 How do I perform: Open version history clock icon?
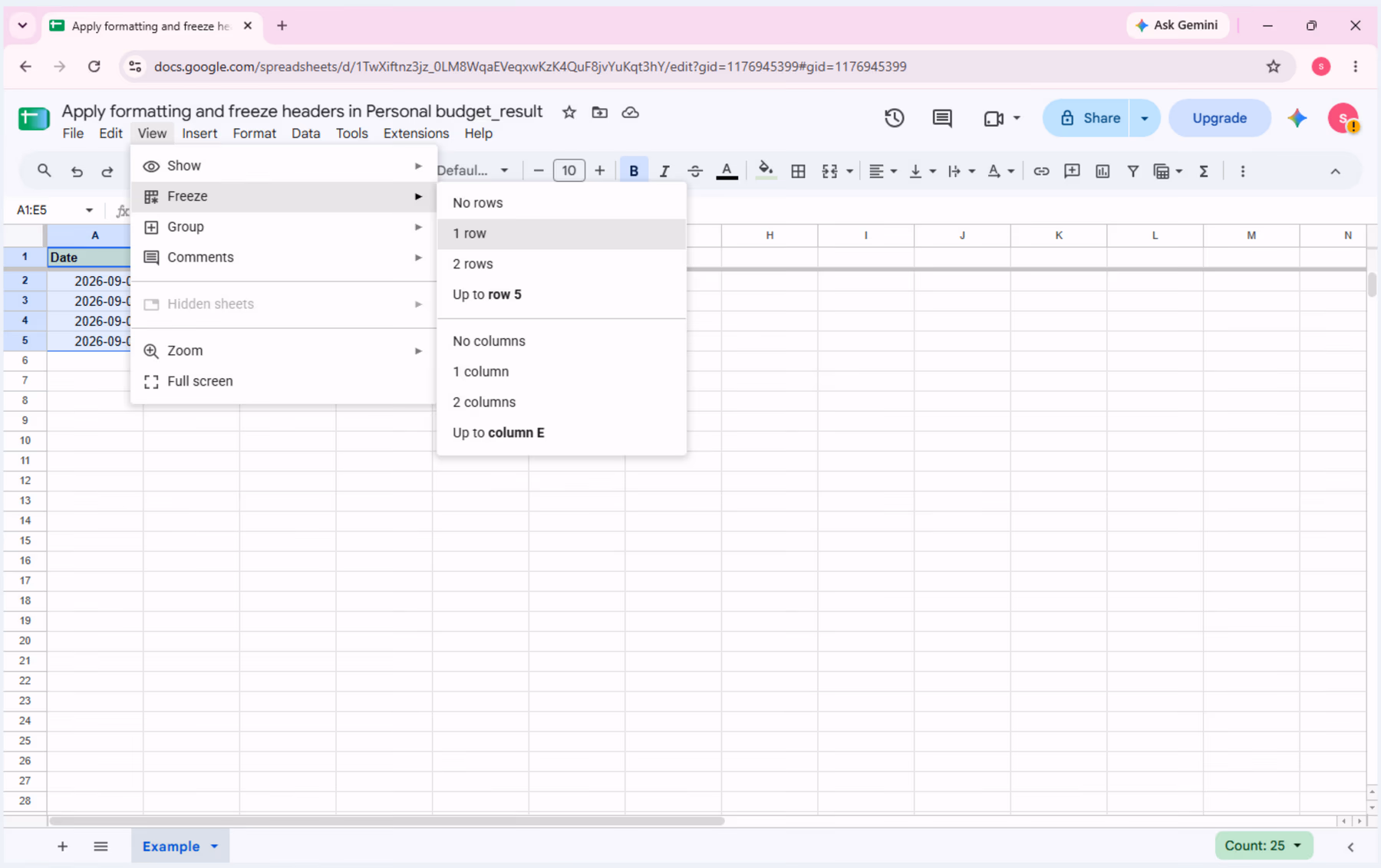click(x=894, y=118)
